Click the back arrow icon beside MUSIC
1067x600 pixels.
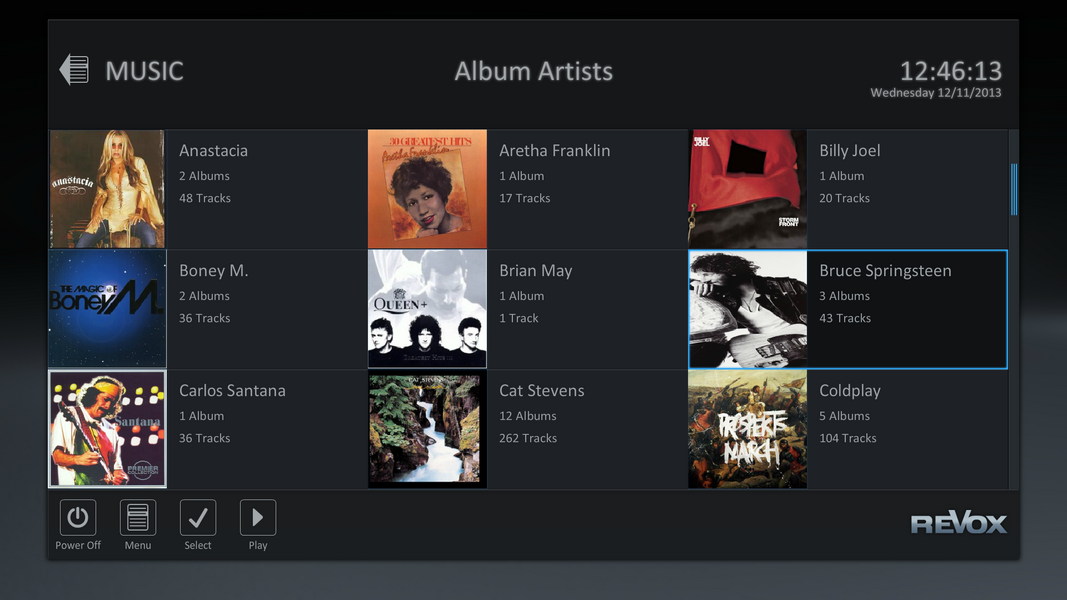click(x=74, y=70)
